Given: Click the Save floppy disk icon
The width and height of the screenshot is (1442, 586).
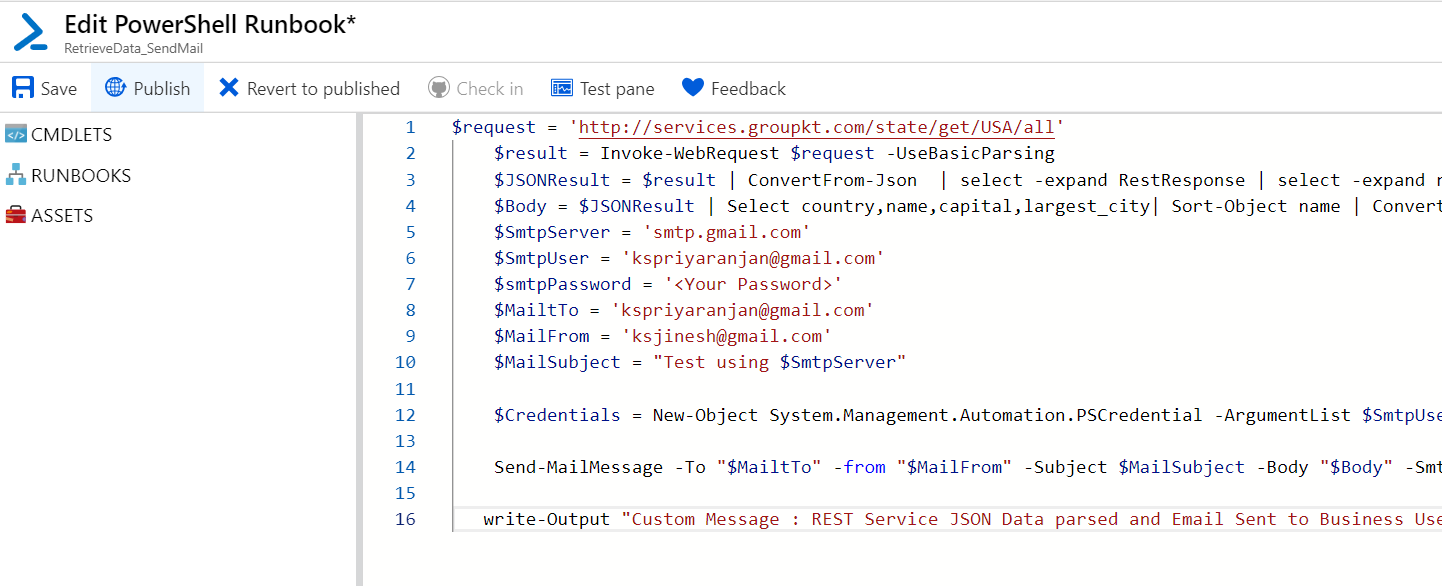Looking at the screenshot, I should pyautogui.click(x=22, y=88).
